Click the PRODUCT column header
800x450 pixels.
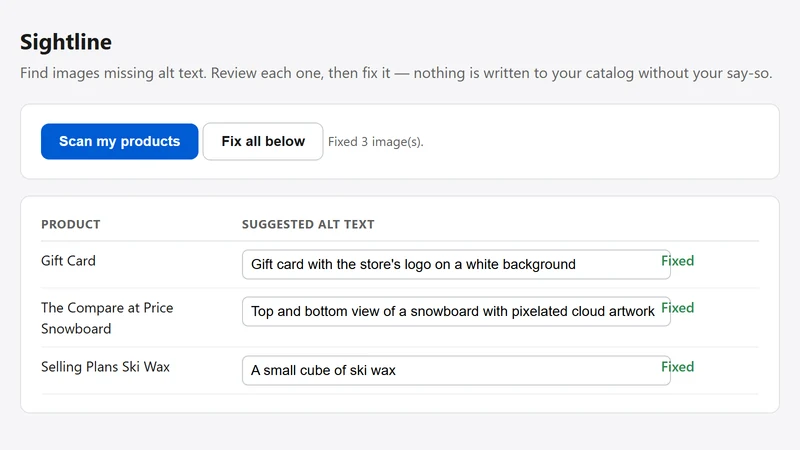pyautogui.click(x=71, y=224)
